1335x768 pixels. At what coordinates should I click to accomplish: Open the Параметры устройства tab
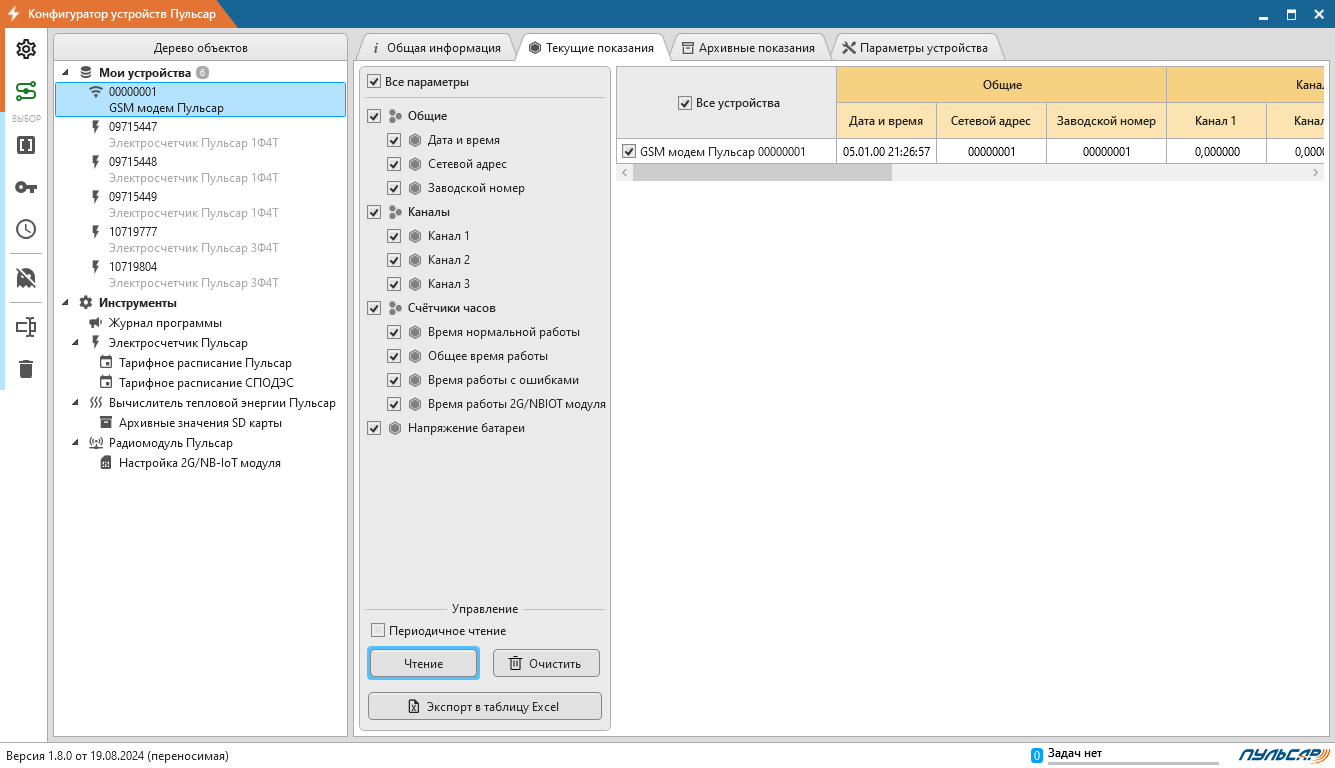[915, 48]
